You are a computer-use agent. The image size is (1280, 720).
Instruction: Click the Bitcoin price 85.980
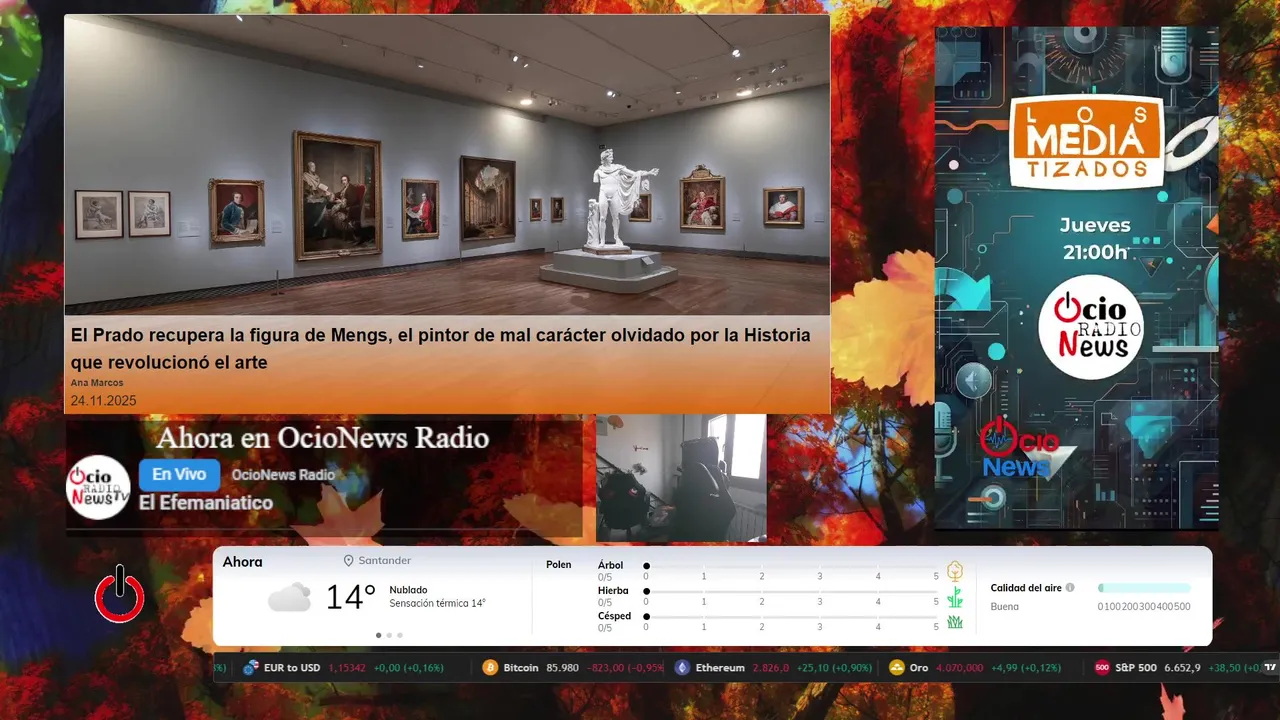point(563,668)
